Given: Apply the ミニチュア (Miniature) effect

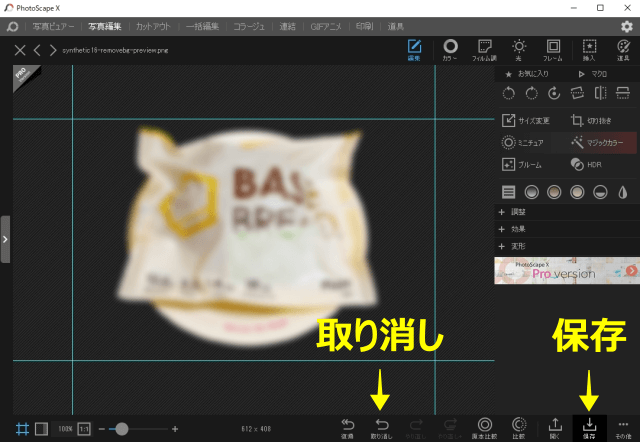Looking at the screenshot, I should [522, 142].
